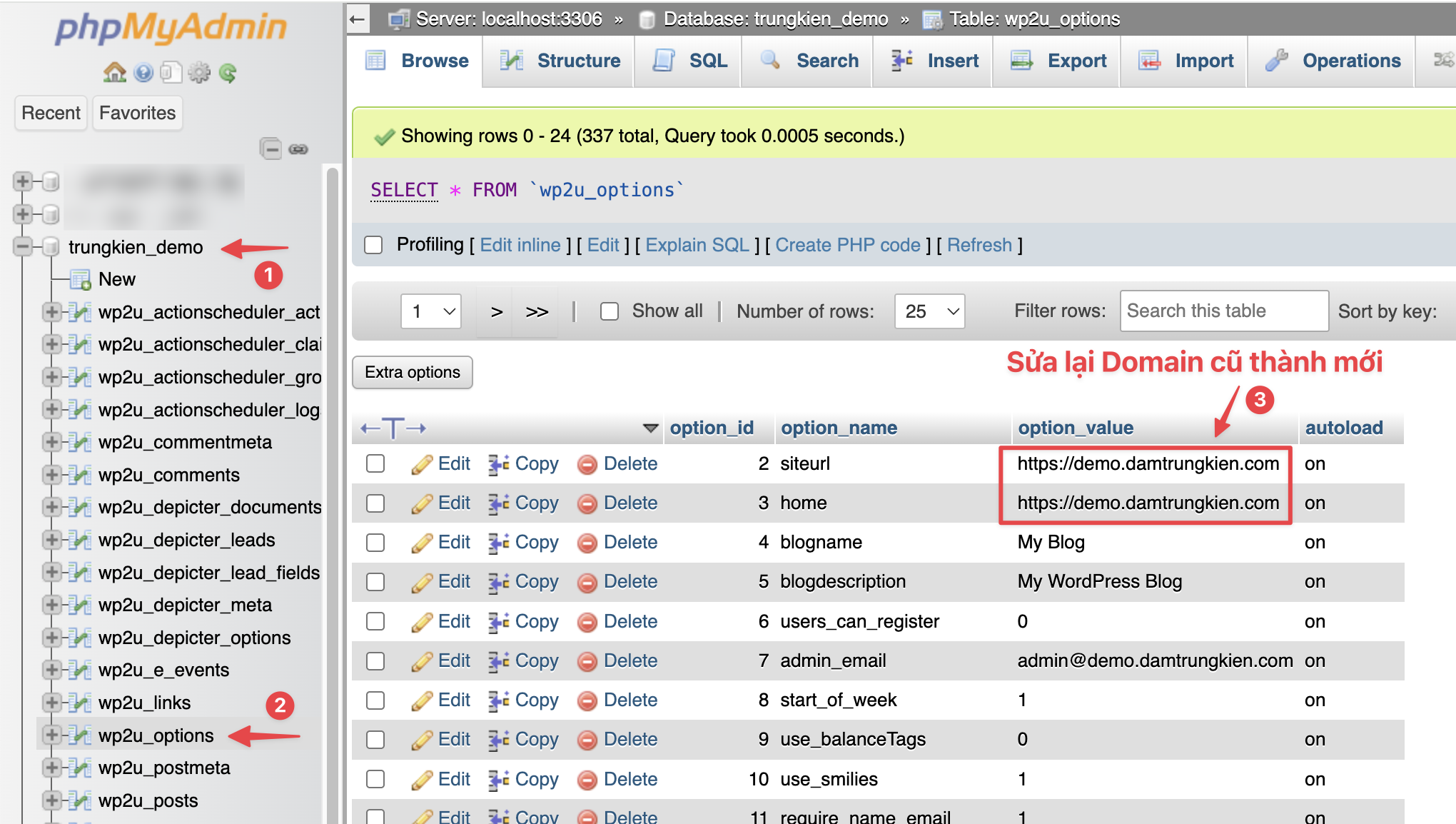
Task: Reload navigation panel green icon
Action: 228,72
